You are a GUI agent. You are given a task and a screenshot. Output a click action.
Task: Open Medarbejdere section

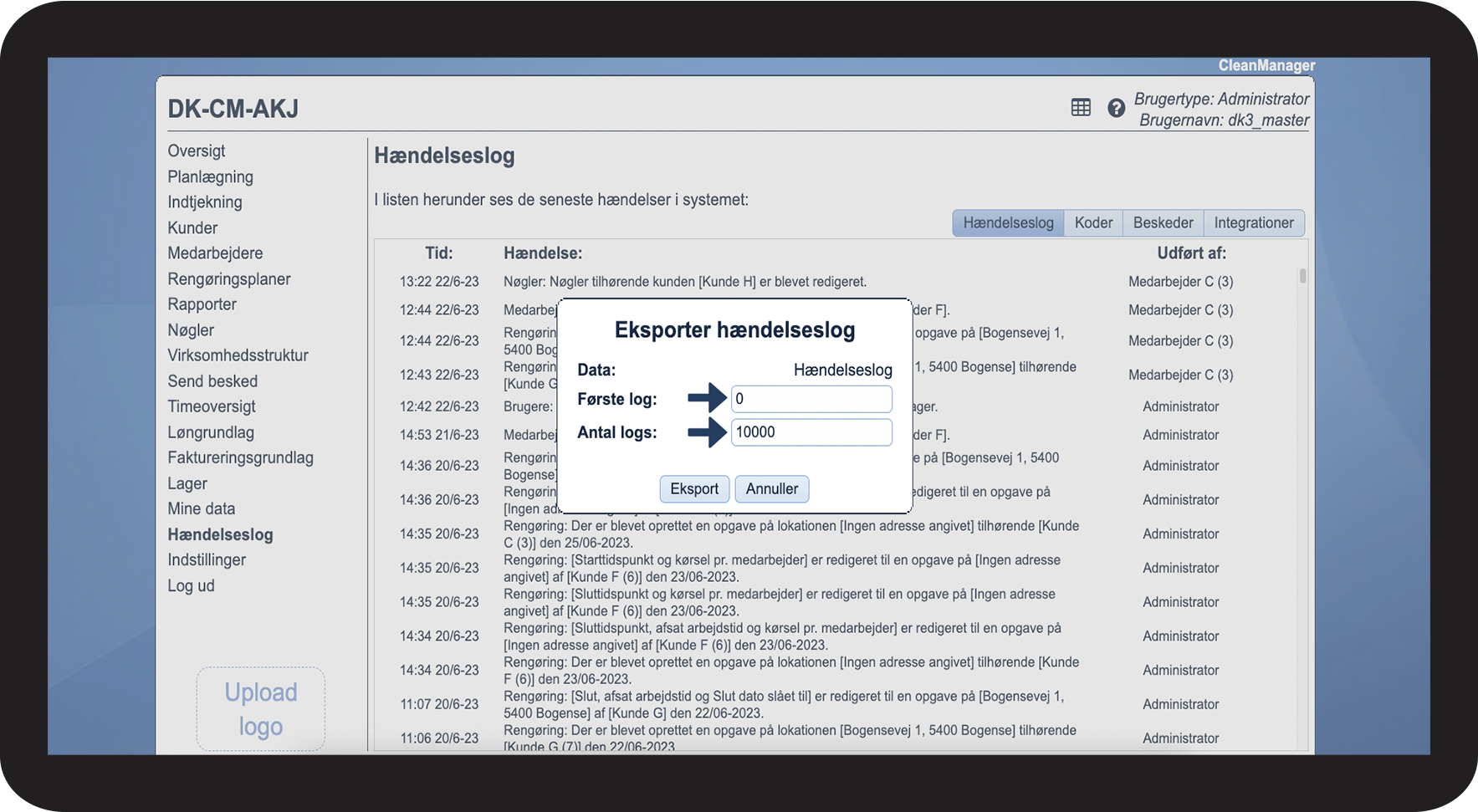[x=215, y=253]
